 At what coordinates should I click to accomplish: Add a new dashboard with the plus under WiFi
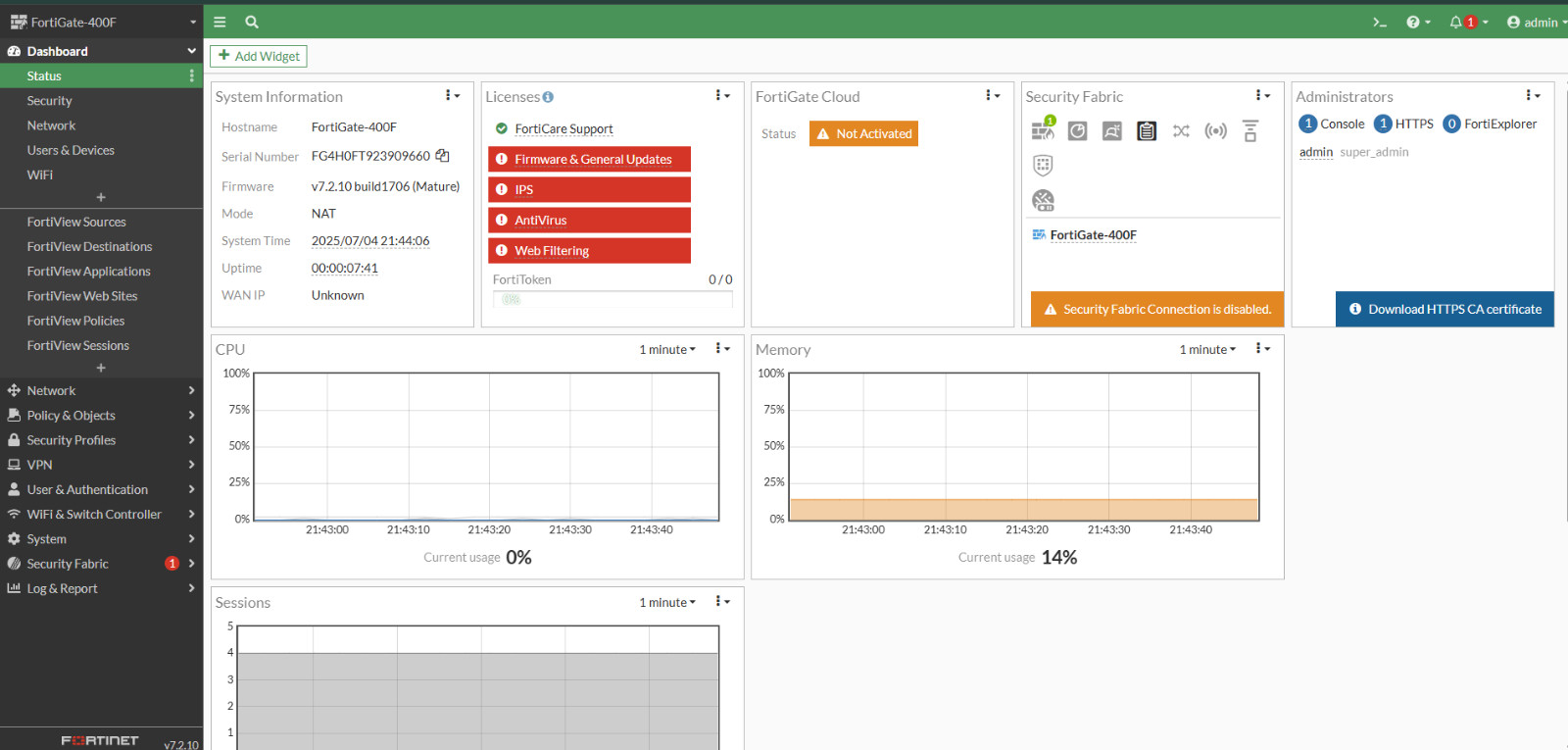[101, 197]
